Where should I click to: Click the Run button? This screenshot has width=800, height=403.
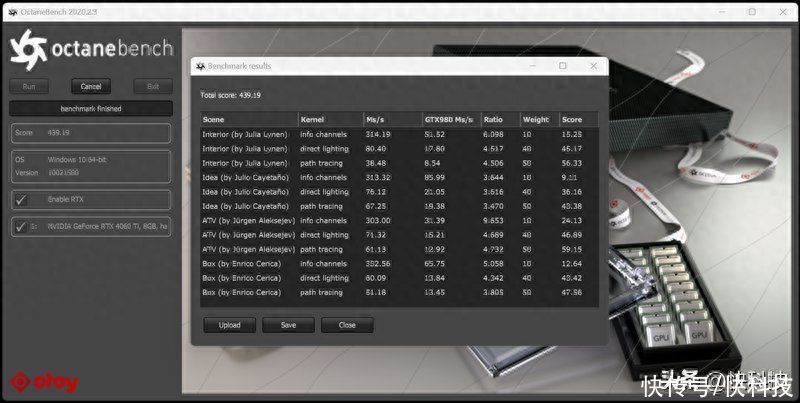(x=29, y=86)
